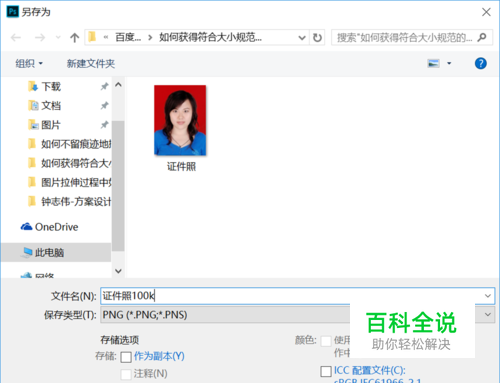Screen dimensions: 500x383
Task: Open the 如何获得符合大 folder in sidebar
Action: [x=70, y=163]
